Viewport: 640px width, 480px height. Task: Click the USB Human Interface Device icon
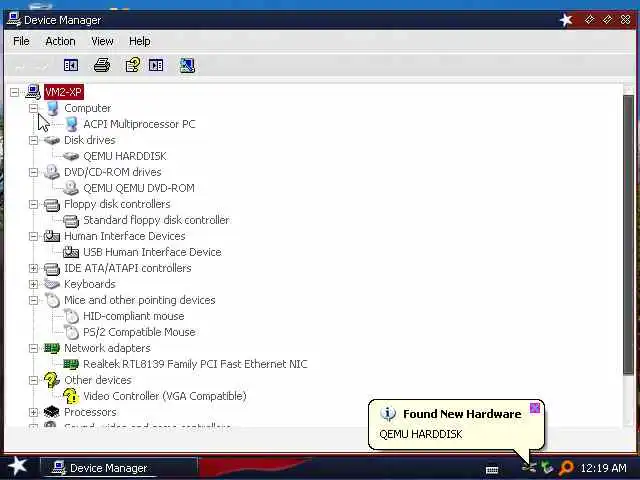point(71,252)
